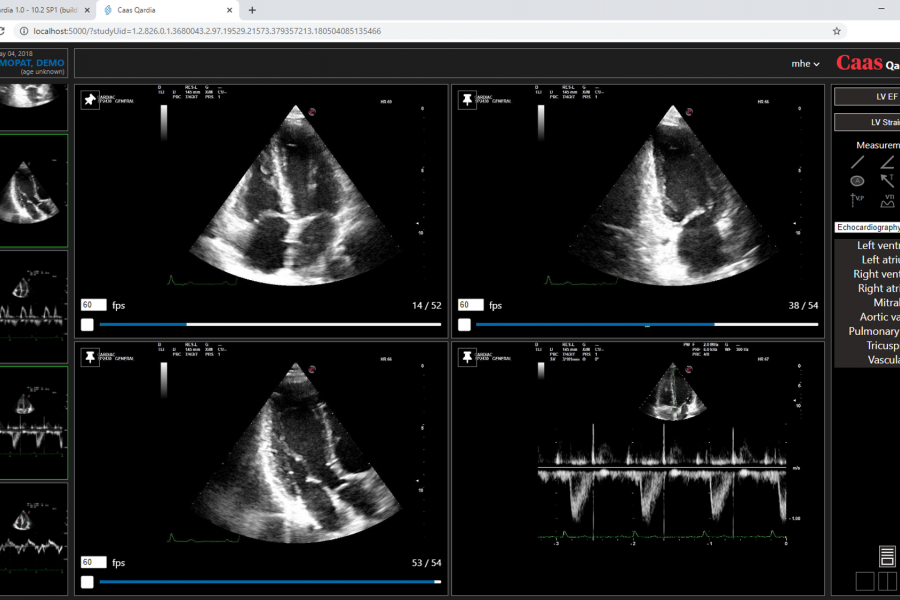
Task: Switch to the Caas Qardia browser tab
Action: (x=166, y=10)
